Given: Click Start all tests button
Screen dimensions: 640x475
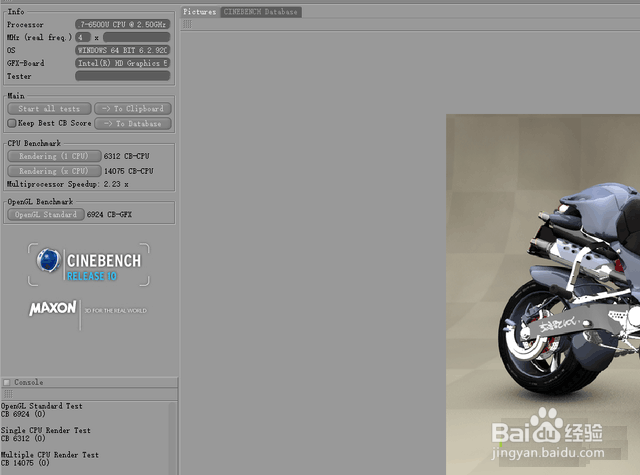Looking at the screenshot, I should [49, 109].
